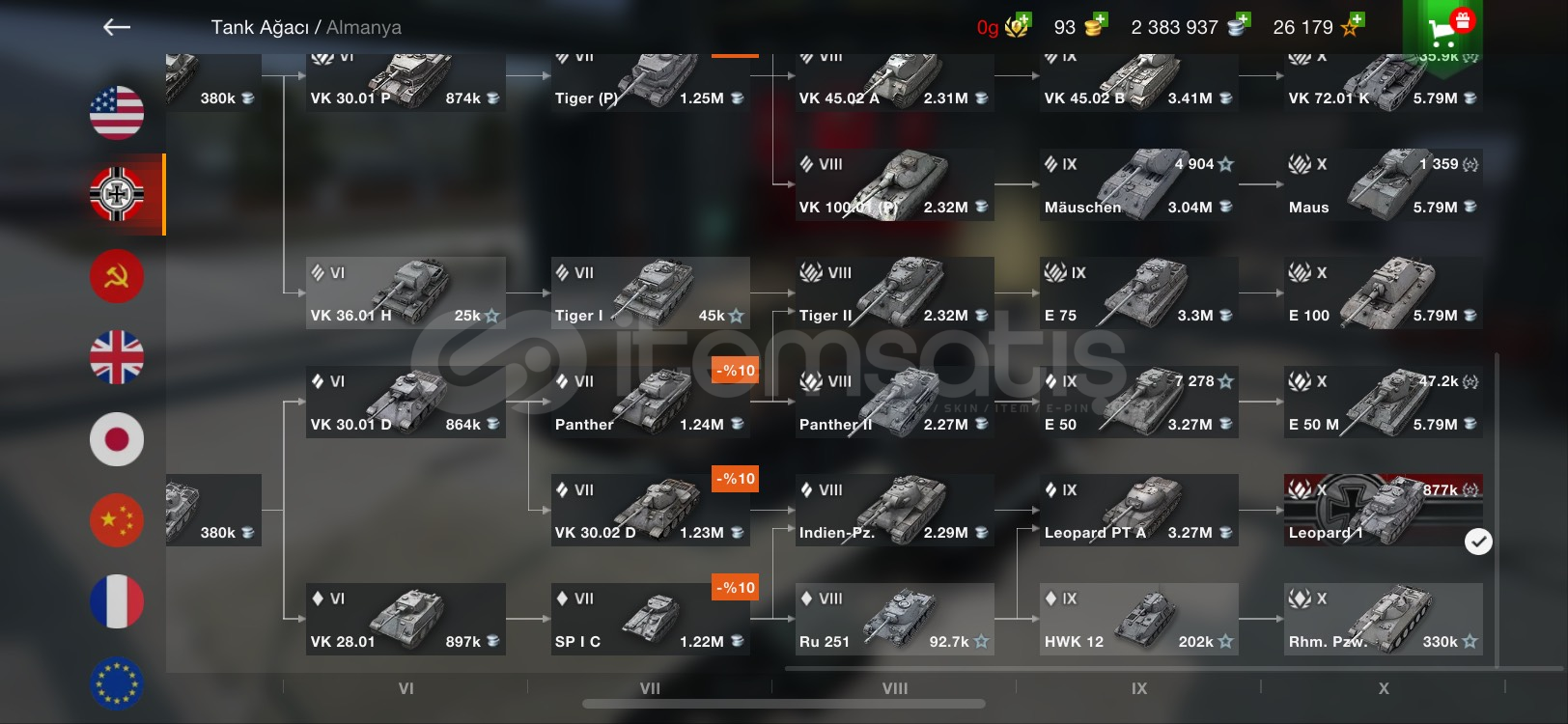
Task: Open the Tiger I tank card
Action: (x=650, y=292)
